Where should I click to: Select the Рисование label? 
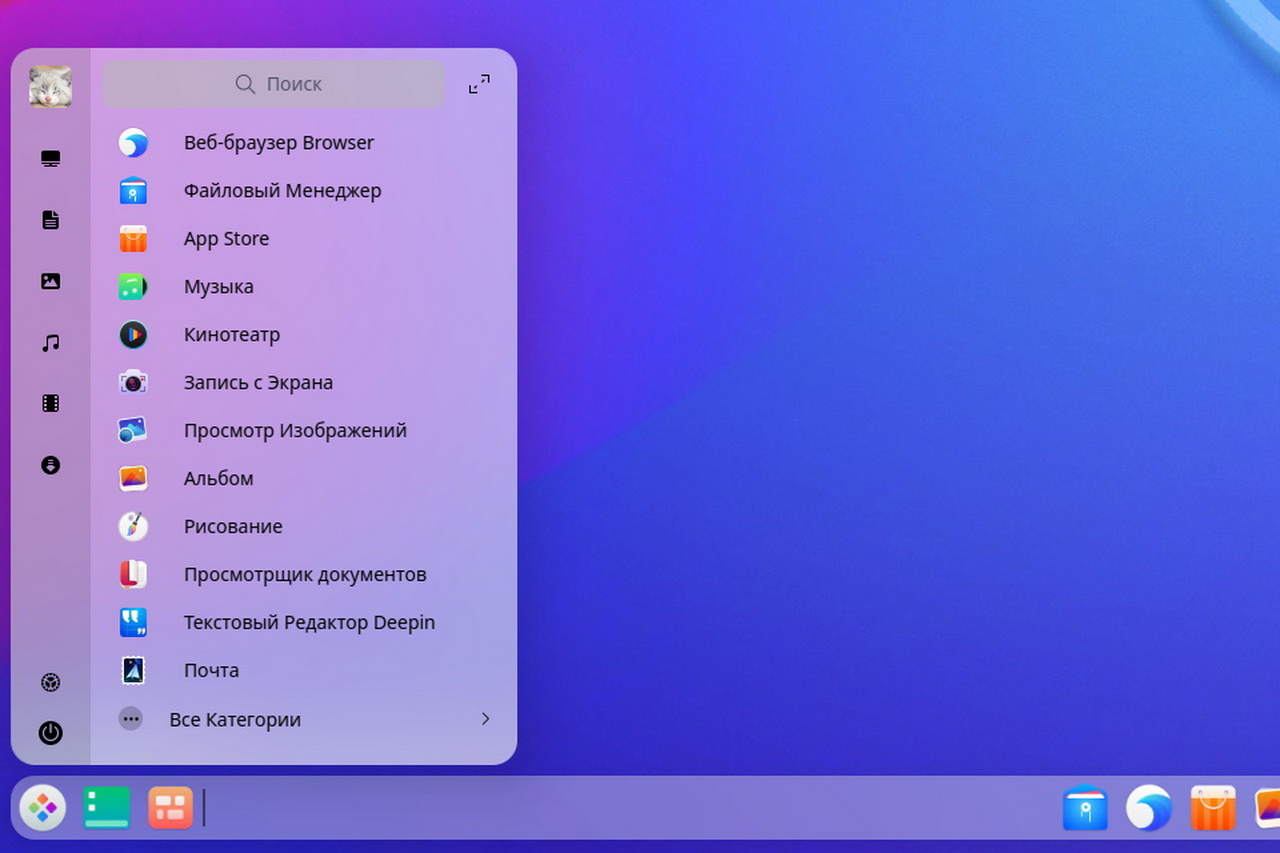[x=233, y=527]
